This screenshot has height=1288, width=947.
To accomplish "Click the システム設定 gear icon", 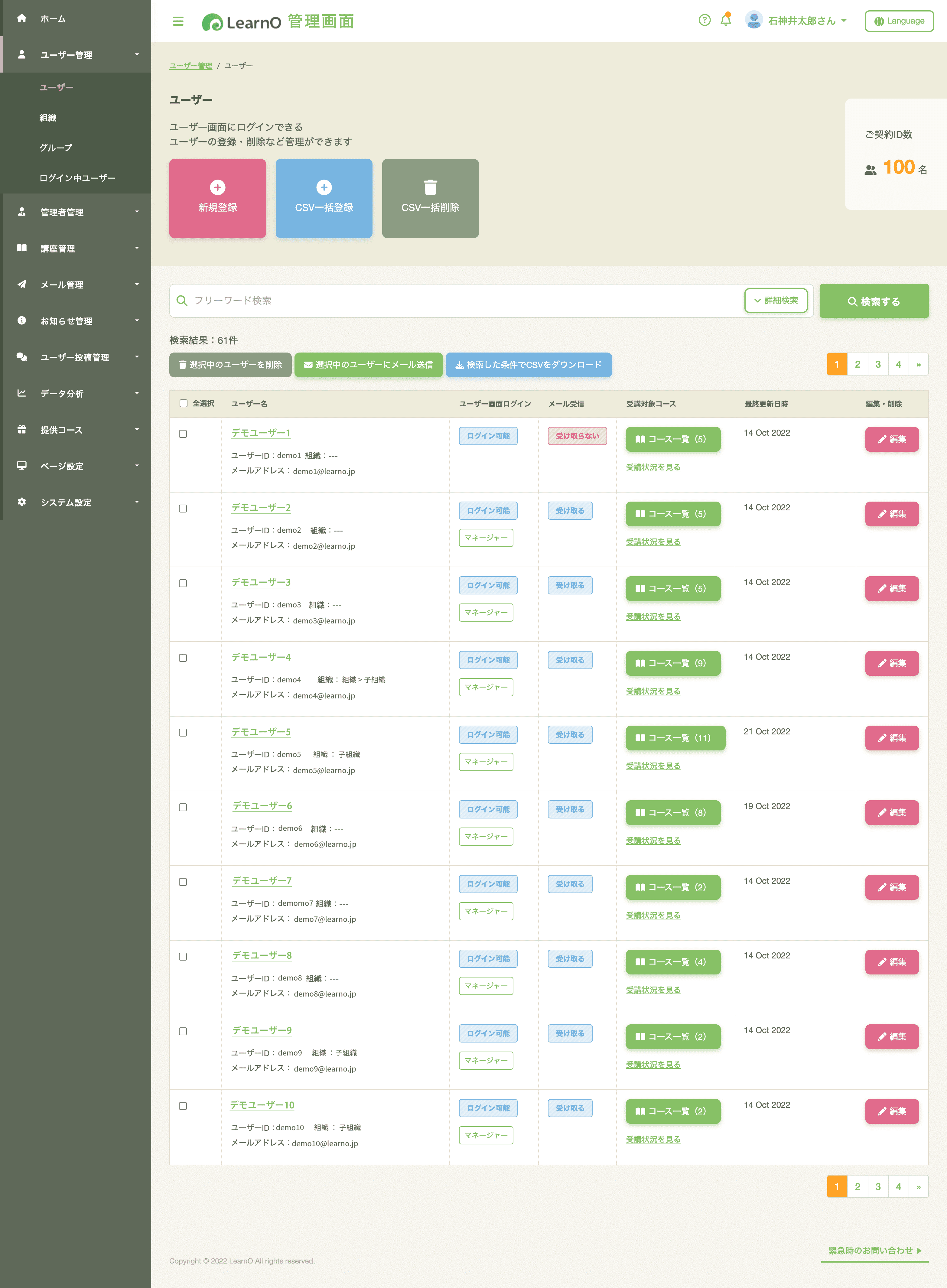I will pos(22,502).
